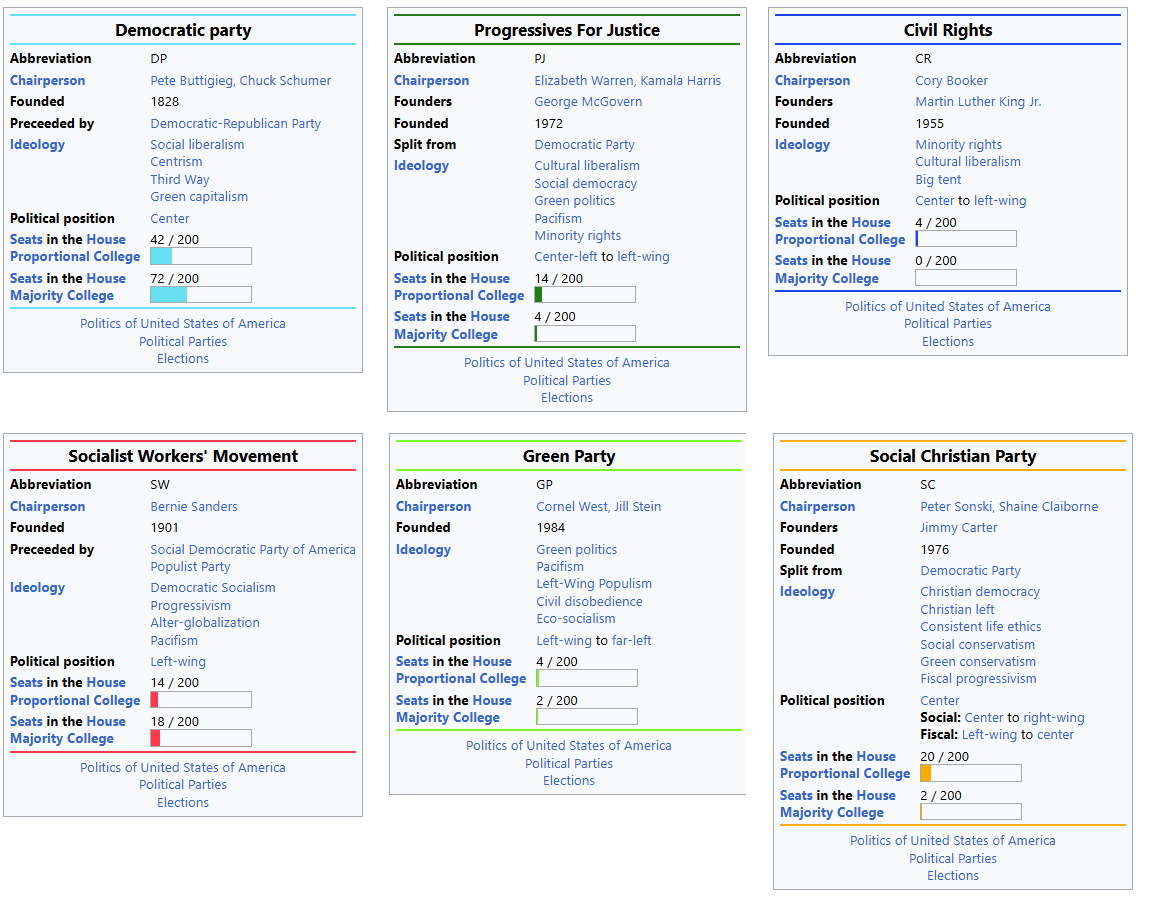Open Progressivism ideology link
This screenshot has height=924, width=1150.
click(x=191, y=606)
